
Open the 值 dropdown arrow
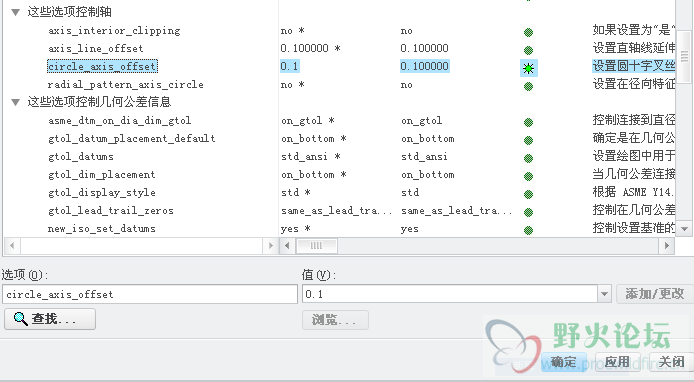point(604,294)
